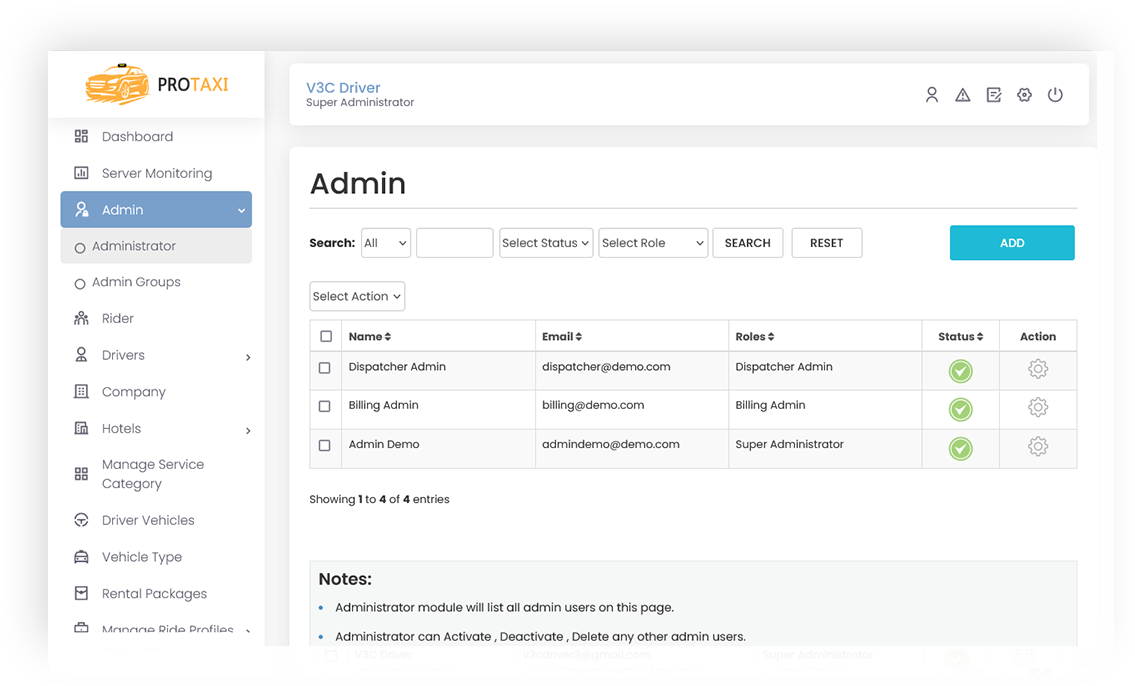Click the Hotels building icon
Screen dimensions: 1135x686
click(x=81, y=428)
